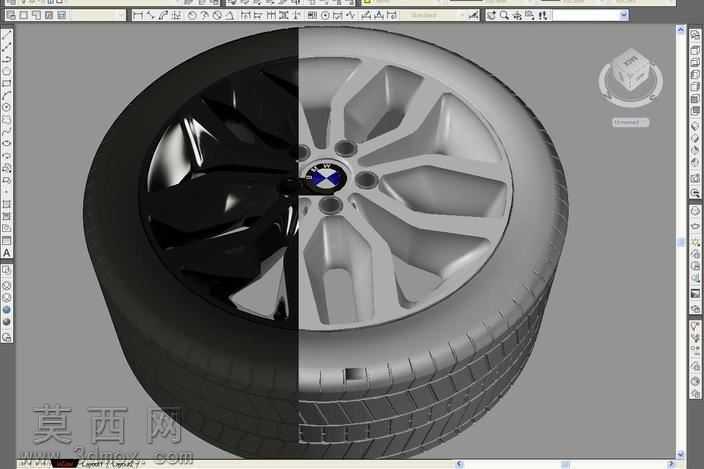Select the Point tool
This screenshot has height=469, width=704.
point(7,192)
